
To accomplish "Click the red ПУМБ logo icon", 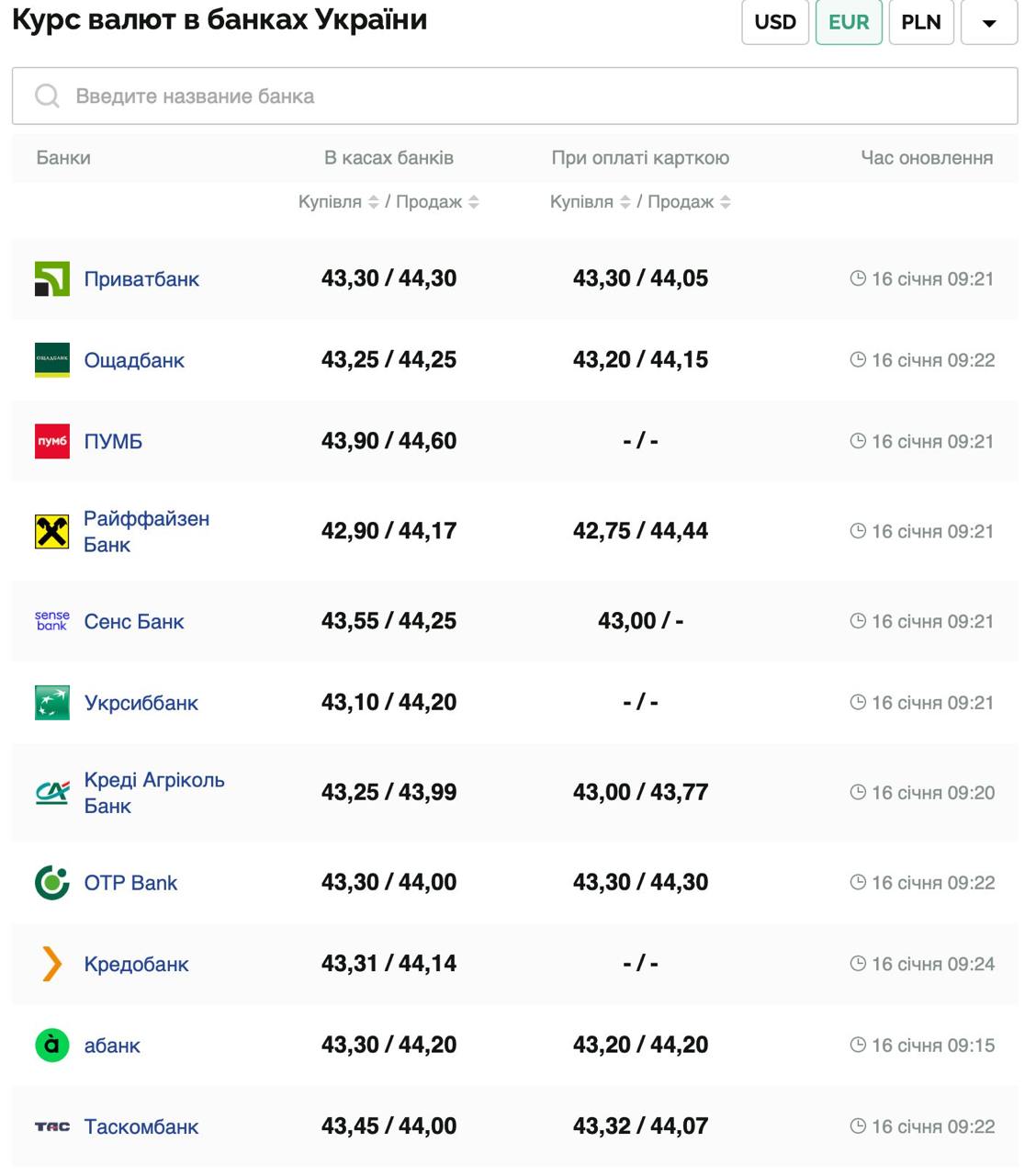I will pyautogui.click(x=52, y=441).
